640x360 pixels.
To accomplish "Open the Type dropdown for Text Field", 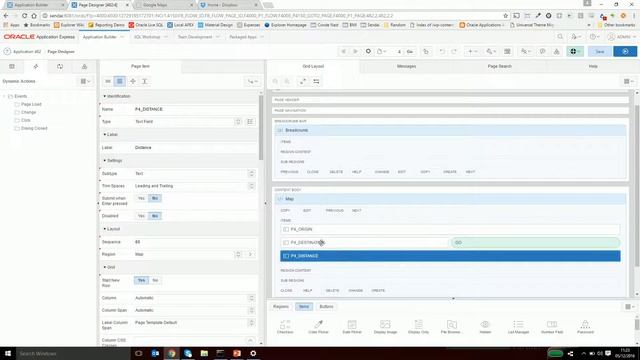I will [238, 122].
